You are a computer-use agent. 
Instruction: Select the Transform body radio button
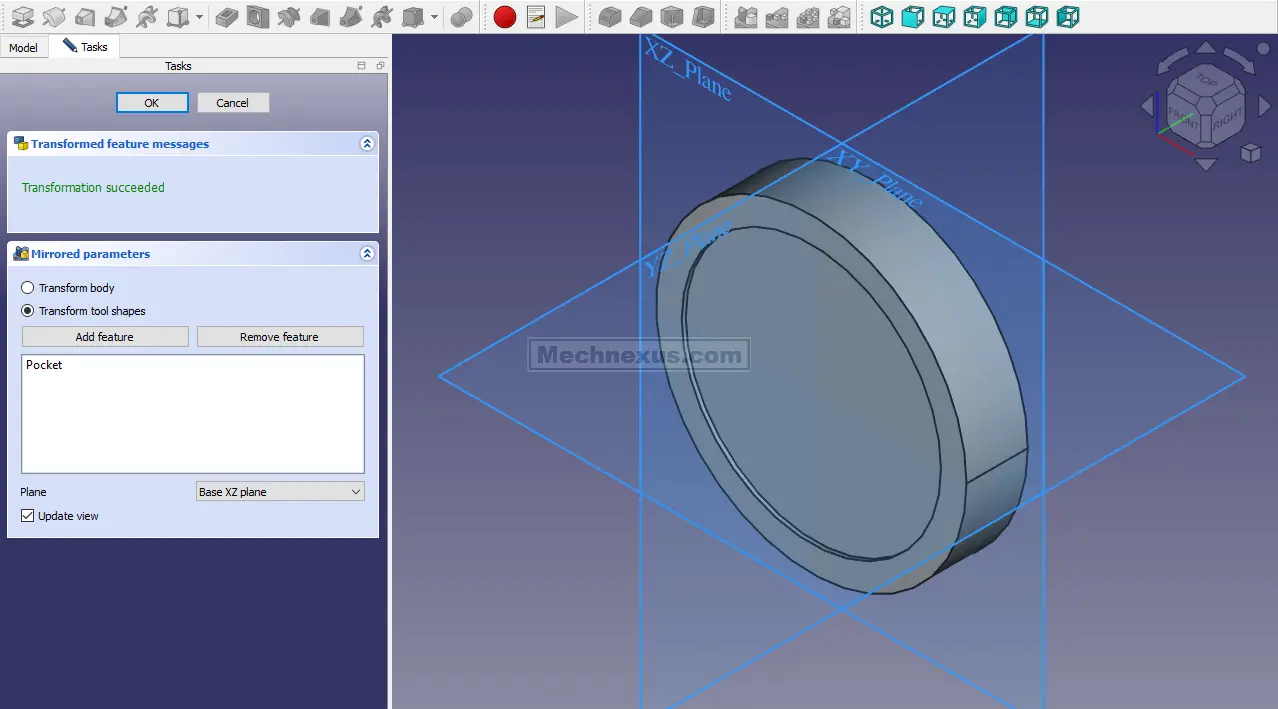pos(28,288)
